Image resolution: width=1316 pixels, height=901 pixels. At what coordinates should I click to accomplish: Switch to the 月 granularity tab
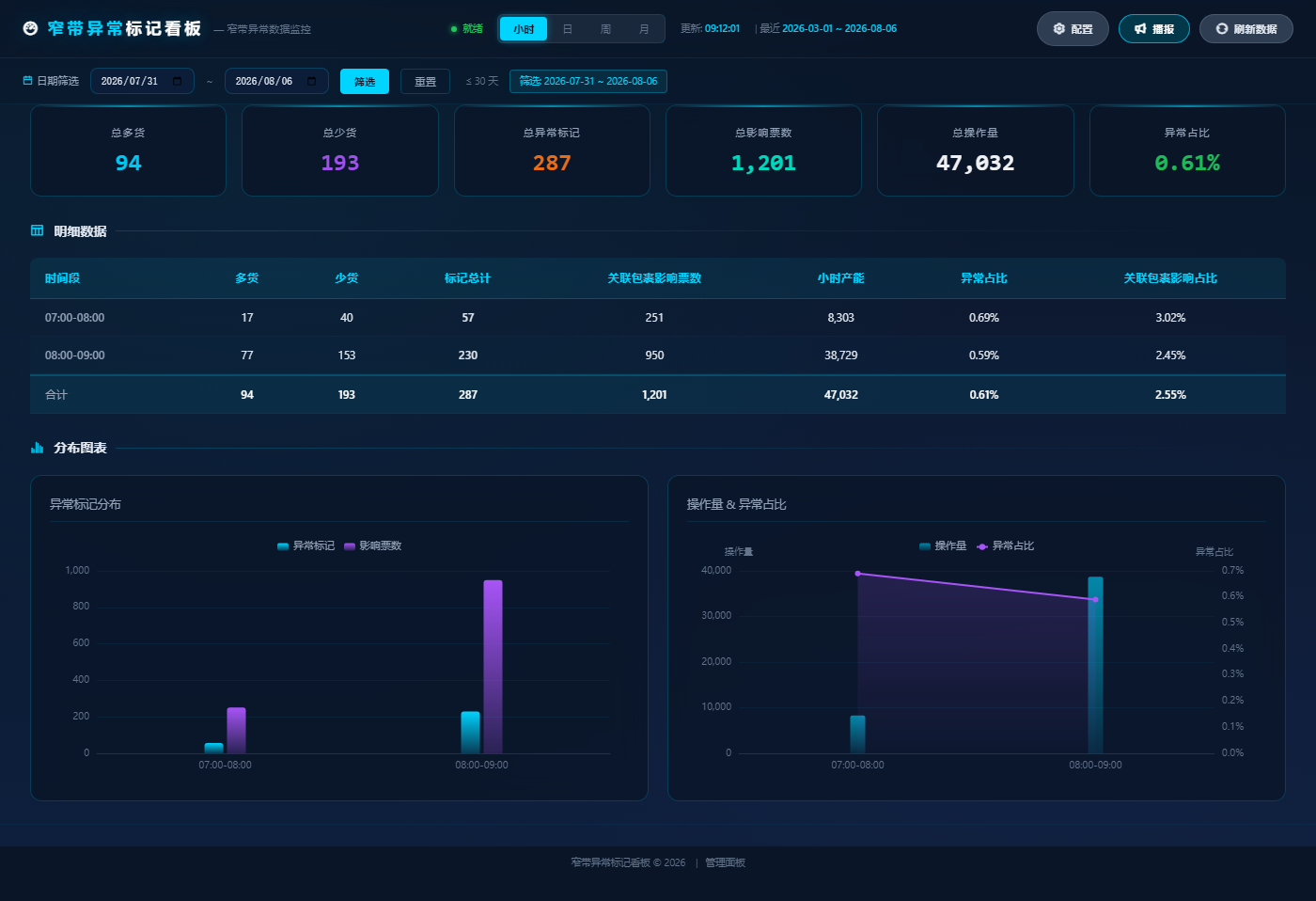[644, 29]
